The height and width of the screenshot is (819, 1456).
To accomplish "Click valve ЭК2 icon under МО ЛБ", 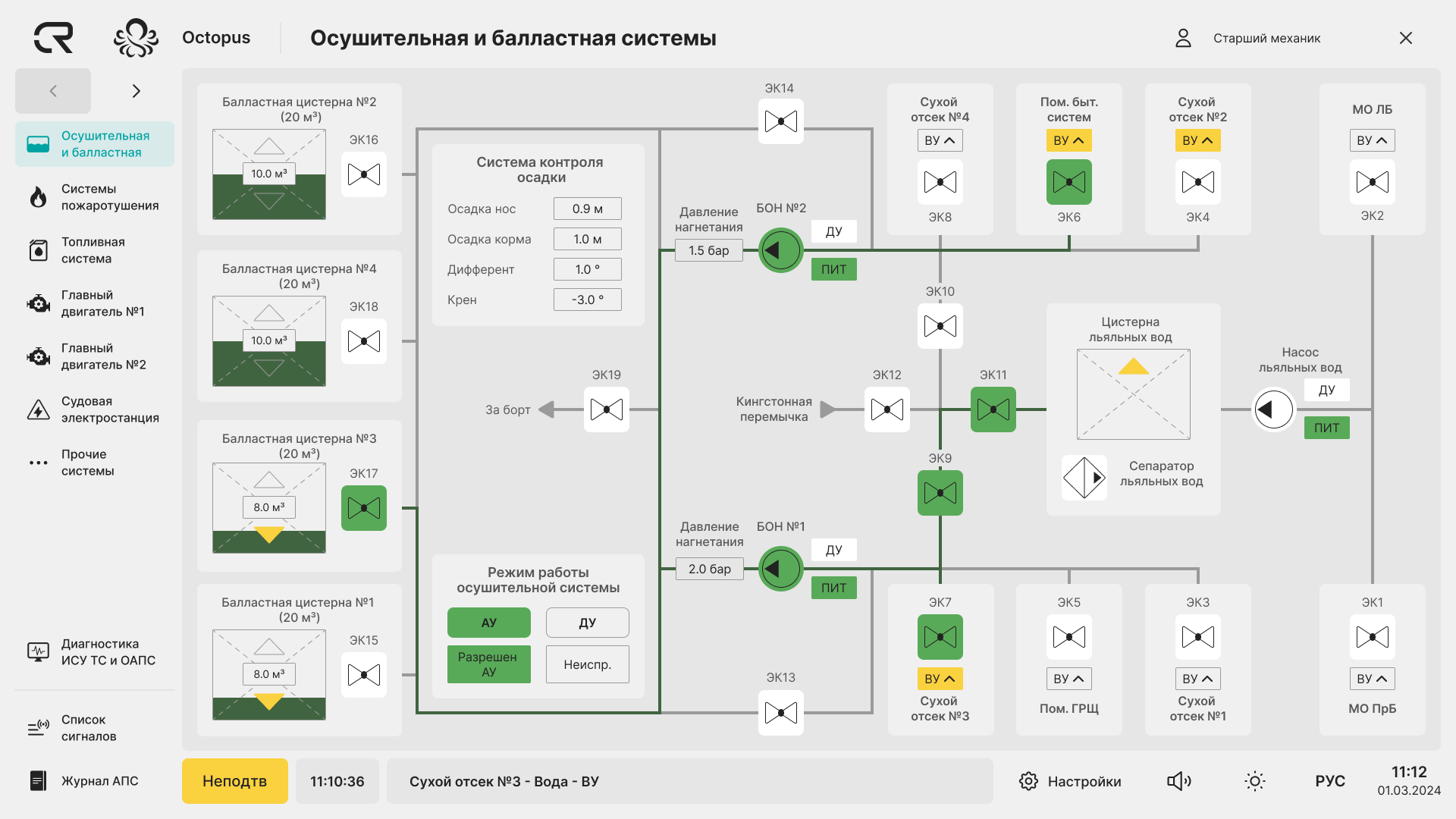I will pos(1373,182).
